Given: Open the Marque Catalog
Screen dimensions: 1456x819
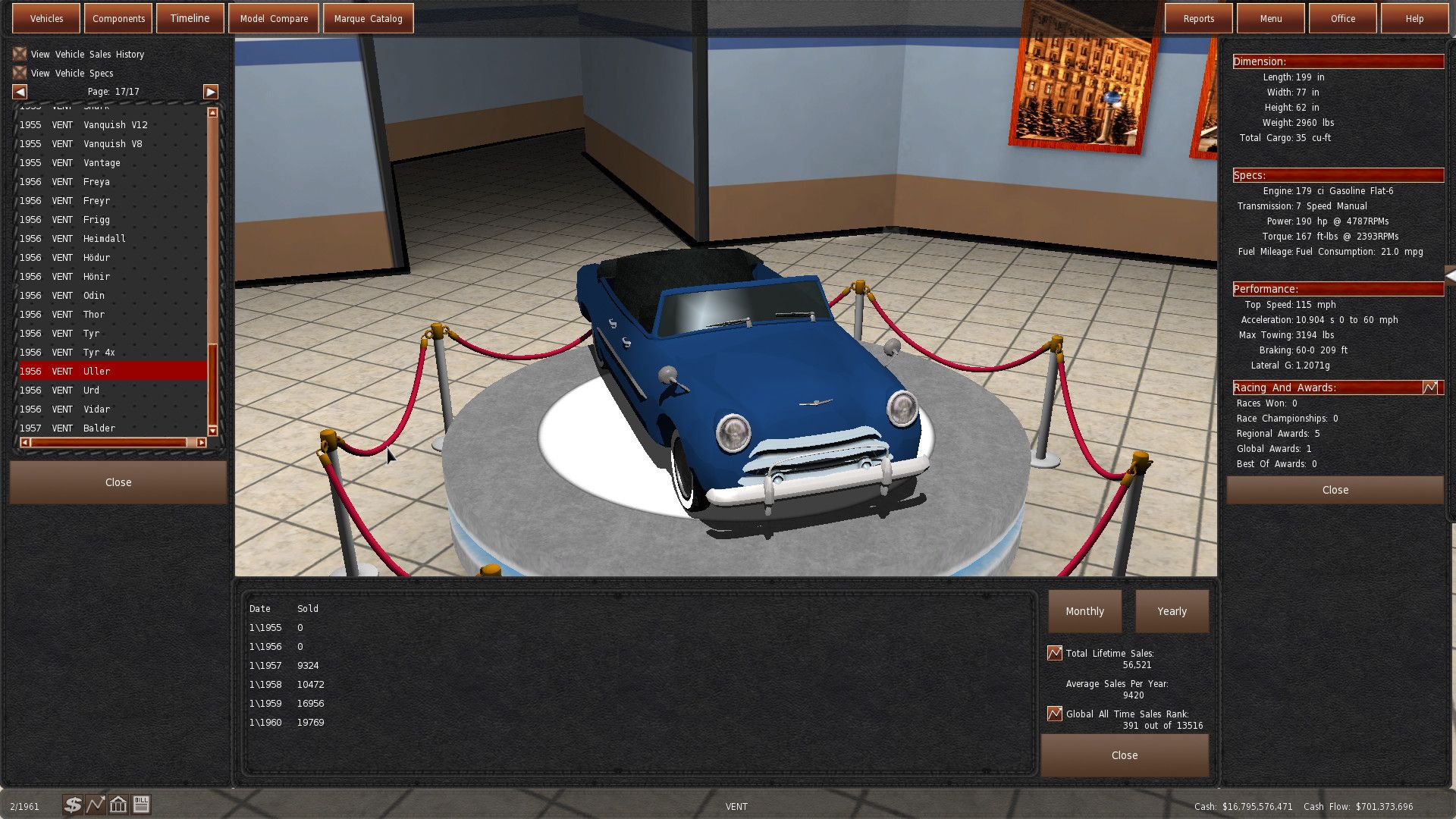Looking at the screenshot, I should click(367, 17).
